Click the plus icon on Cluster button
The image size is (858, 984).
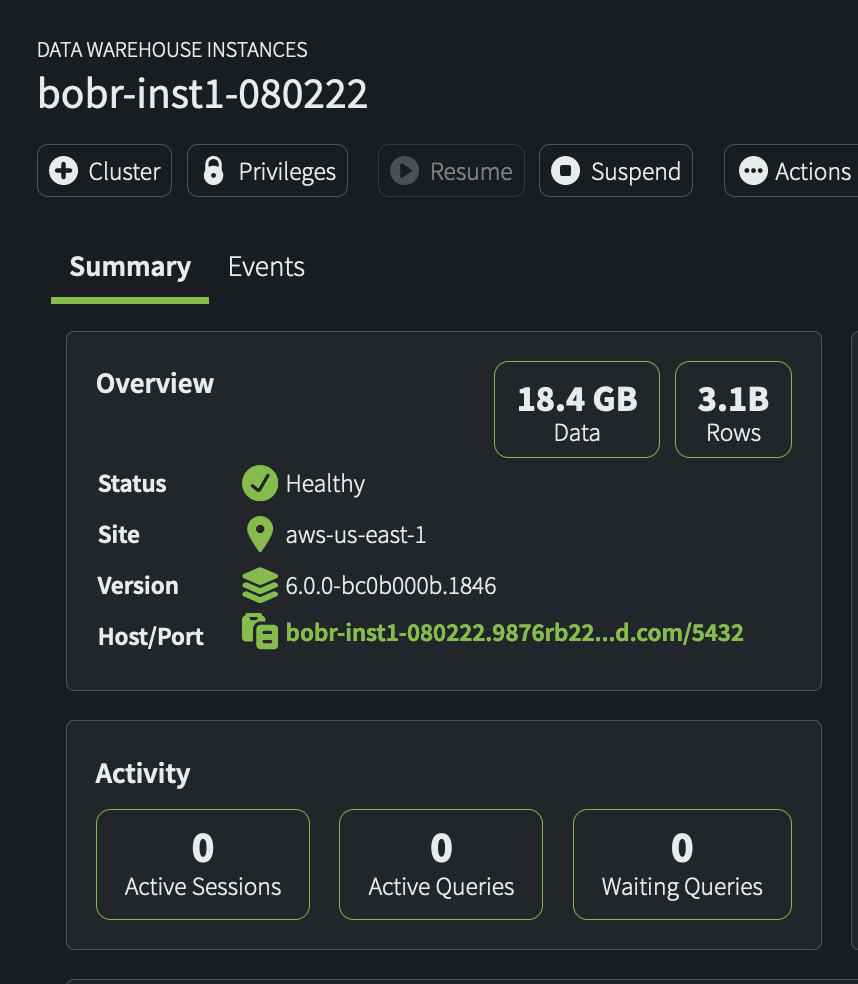coord(63,171)
